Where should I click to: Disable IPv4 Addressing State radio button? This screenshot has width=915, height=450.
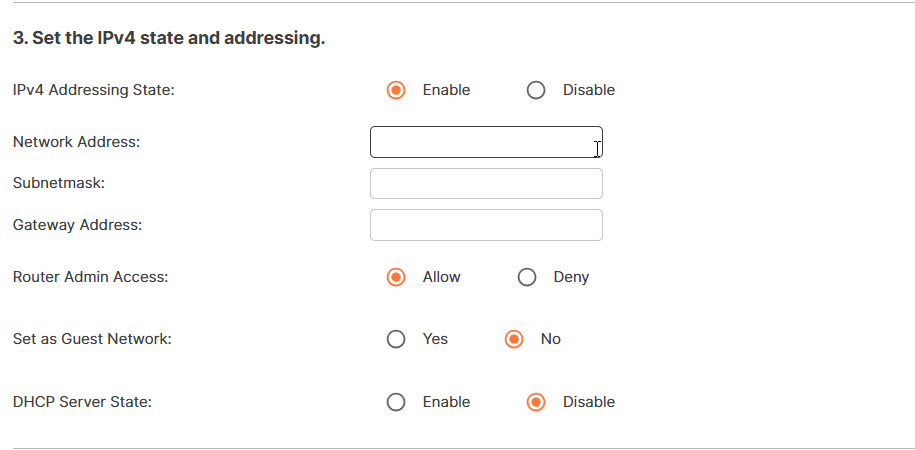tap(536, 90)
